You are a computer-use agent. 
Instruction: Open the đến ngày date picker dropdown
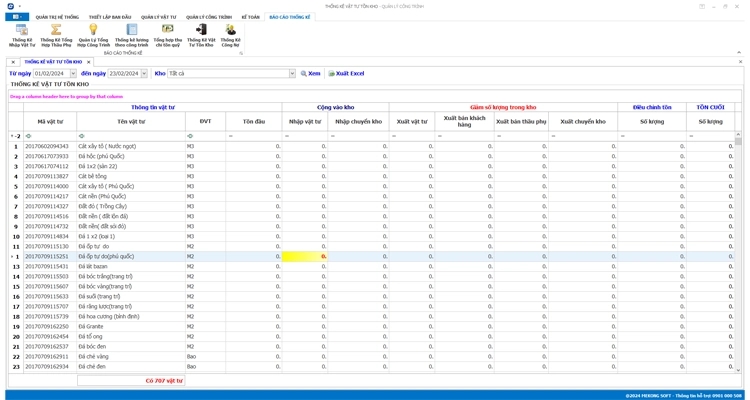(x=145, y=74)
